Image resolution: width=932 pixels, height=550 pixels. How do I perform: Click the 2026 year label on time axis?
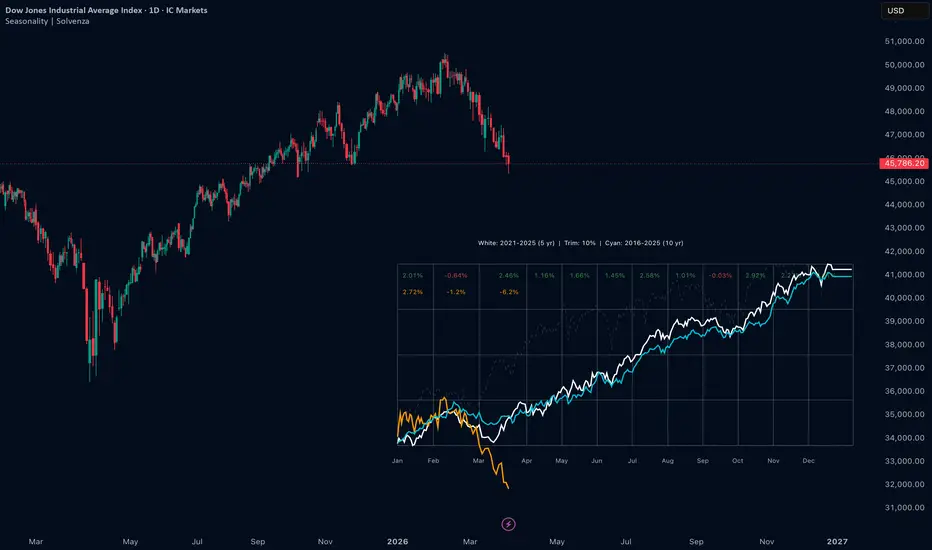(x=398, y=541)
